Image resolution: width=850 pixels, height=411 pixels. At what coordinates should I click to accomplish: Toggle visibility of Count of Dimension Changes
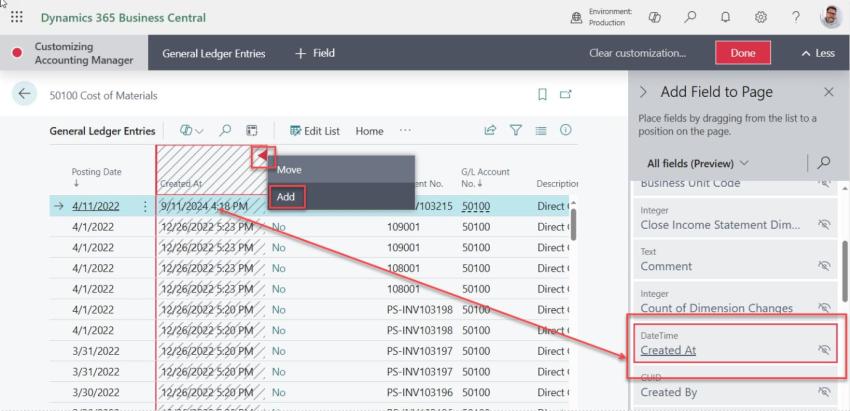(x=824, y=307)
